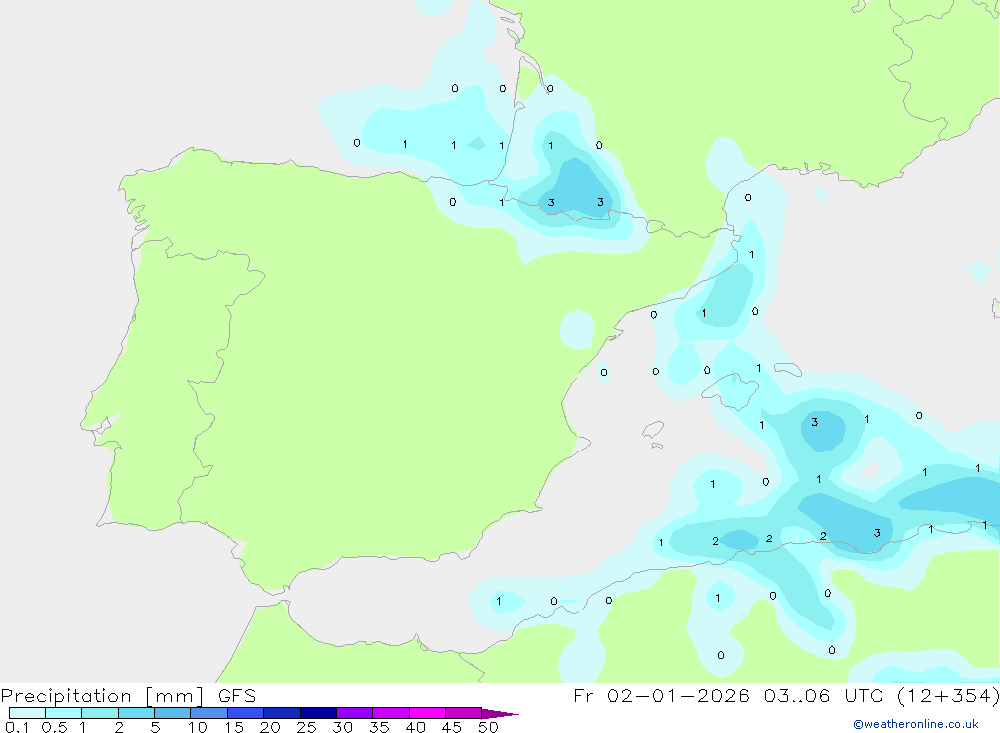The height and width of the screenshot is (733, 1000).
Task: Pick the legend swatch between 2 and 5
Action: pos(136,713)
